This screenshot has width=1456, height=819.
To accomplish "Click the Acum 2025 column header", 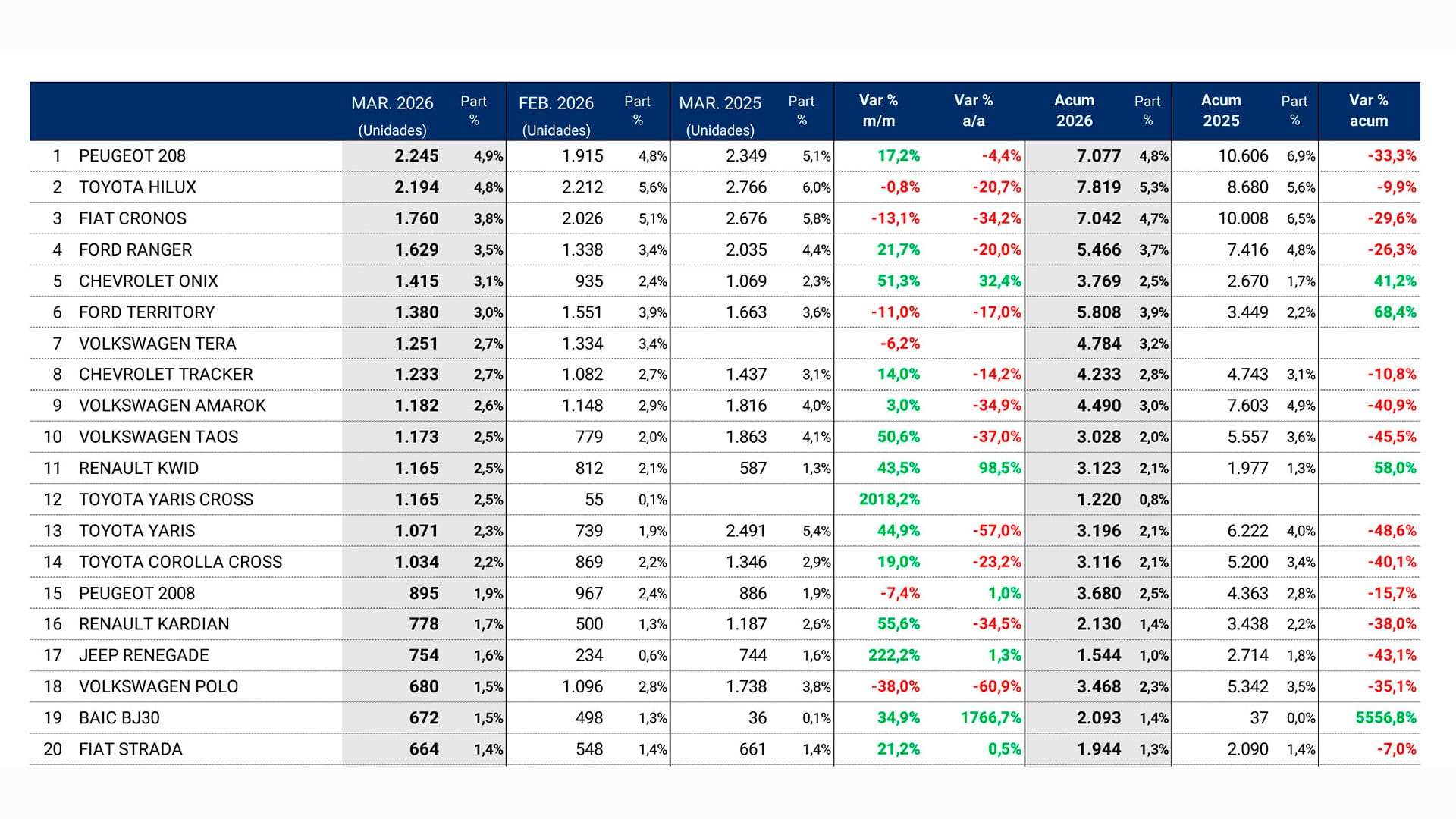I will 1220,111.
